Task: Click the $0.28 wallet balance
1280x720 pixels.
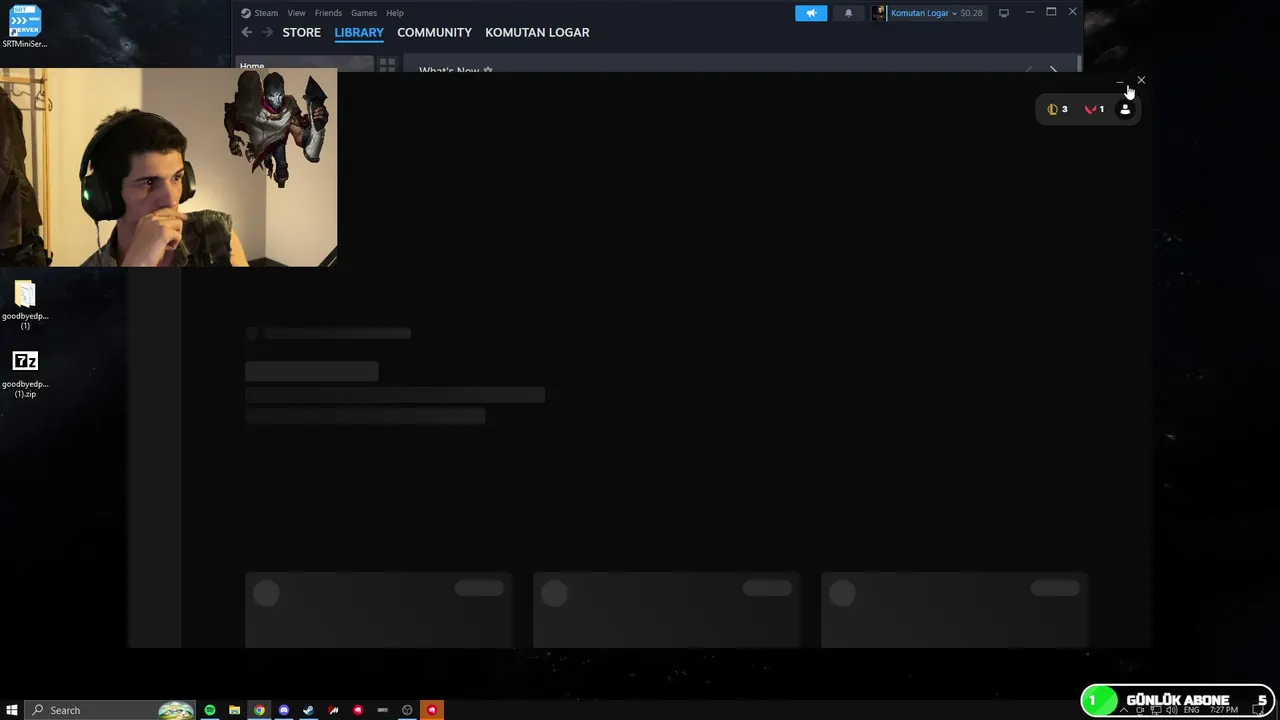Action: pos(971,13)
